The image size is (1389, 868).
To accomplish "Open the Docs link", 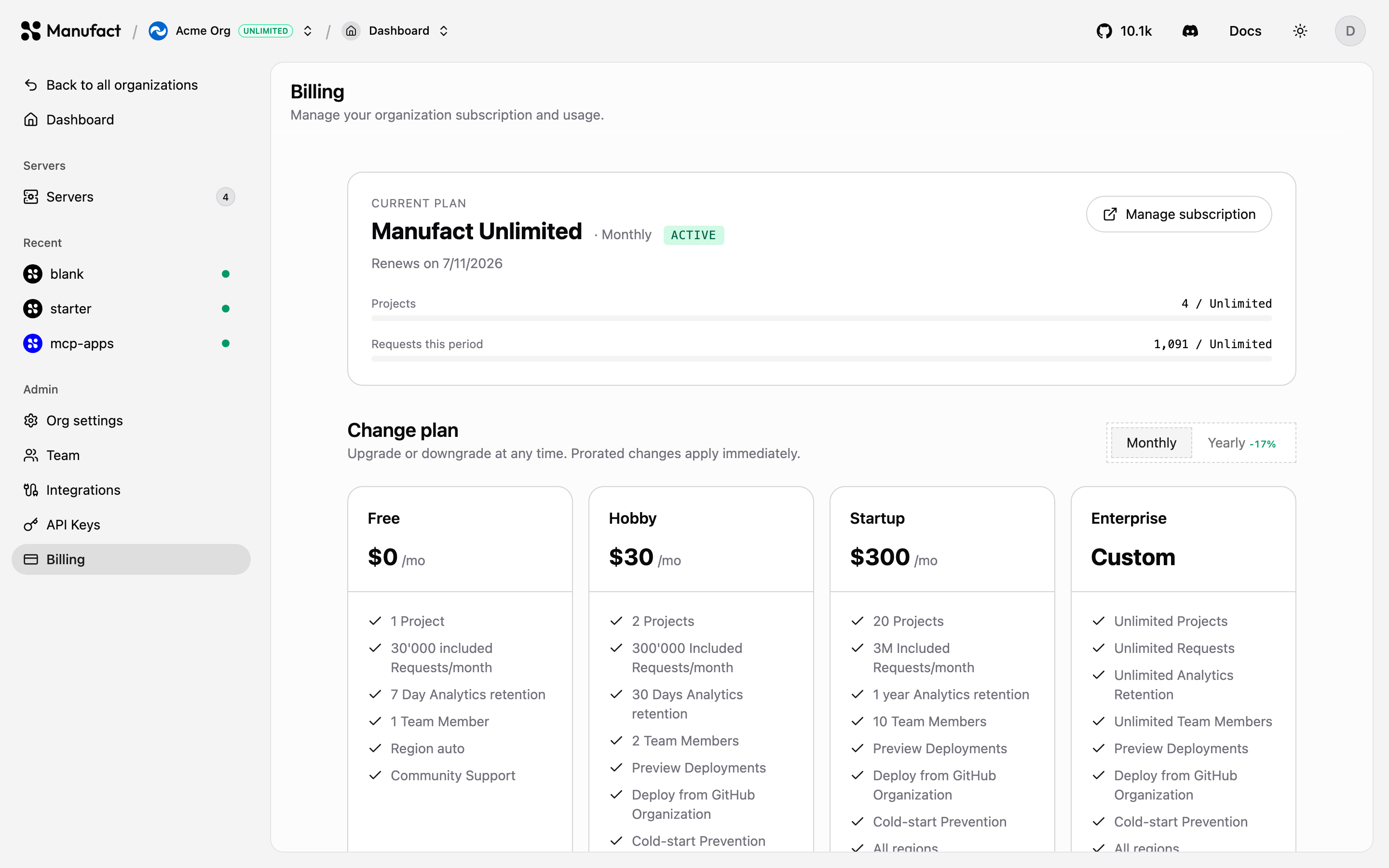I will pyautogui.click(x=1245, y=31).
